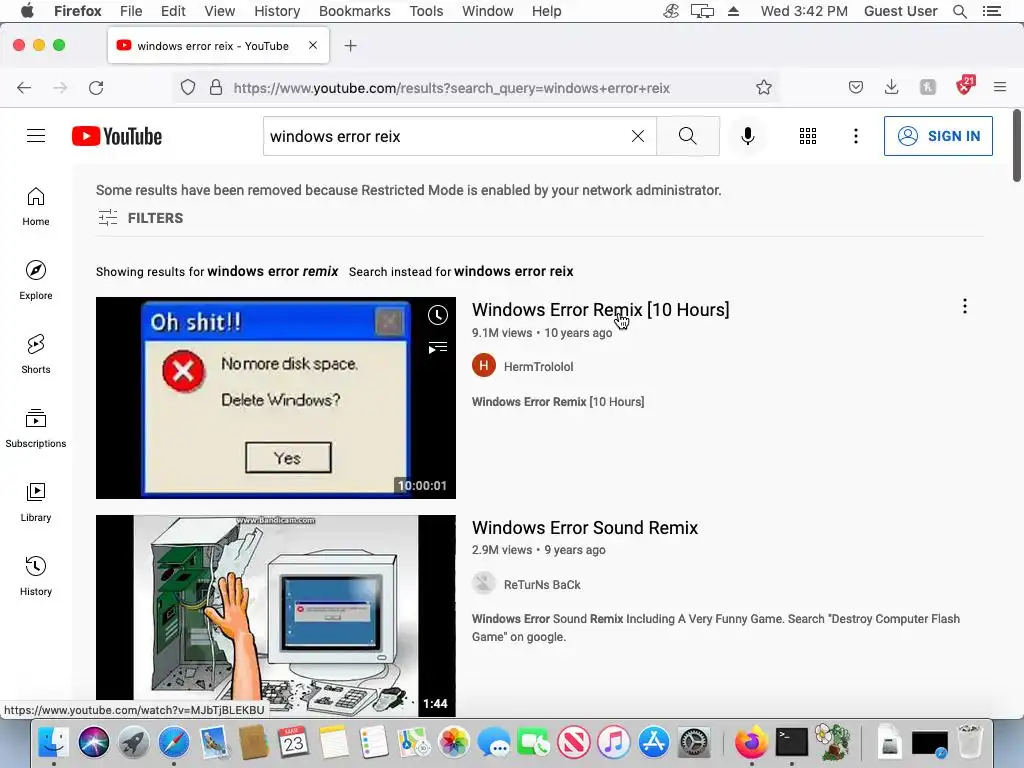Open the Edit menu
The width and height of the screenshot is (1024, 768).
[173, 11]
